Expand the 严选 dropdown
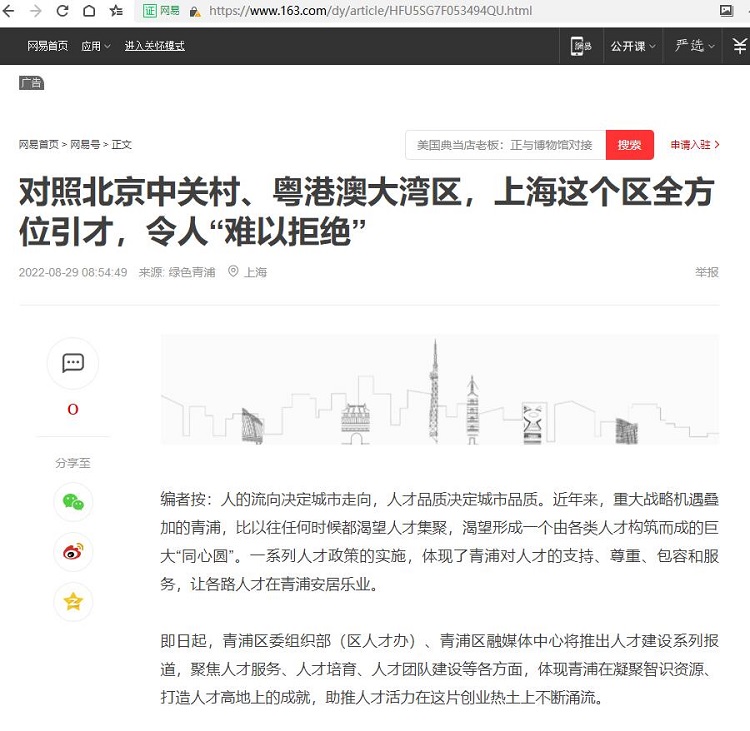750x731 pixels. click(694, 46)
